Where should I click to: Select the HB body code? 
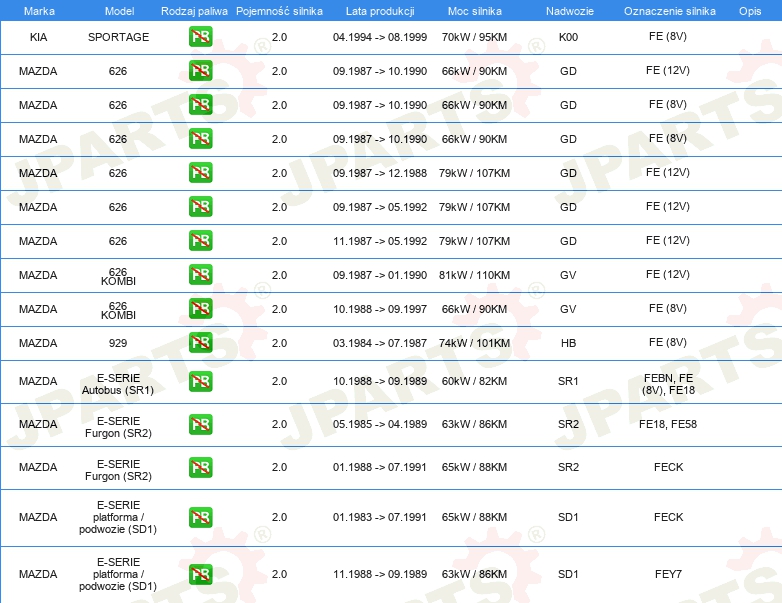(568, 343)
